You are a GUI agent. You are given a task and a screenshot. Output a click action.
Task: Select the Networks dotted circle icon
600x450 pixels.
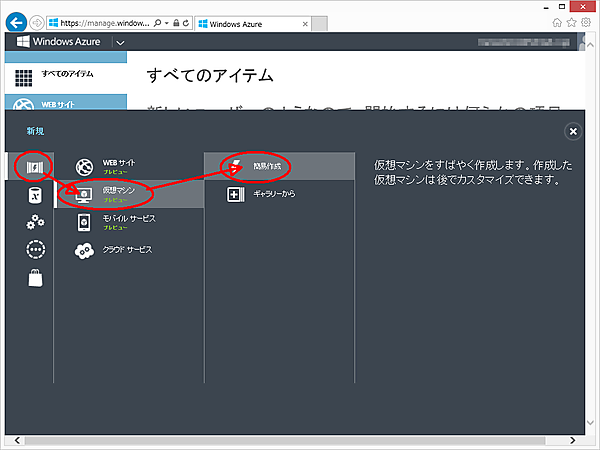pos(35,249)
